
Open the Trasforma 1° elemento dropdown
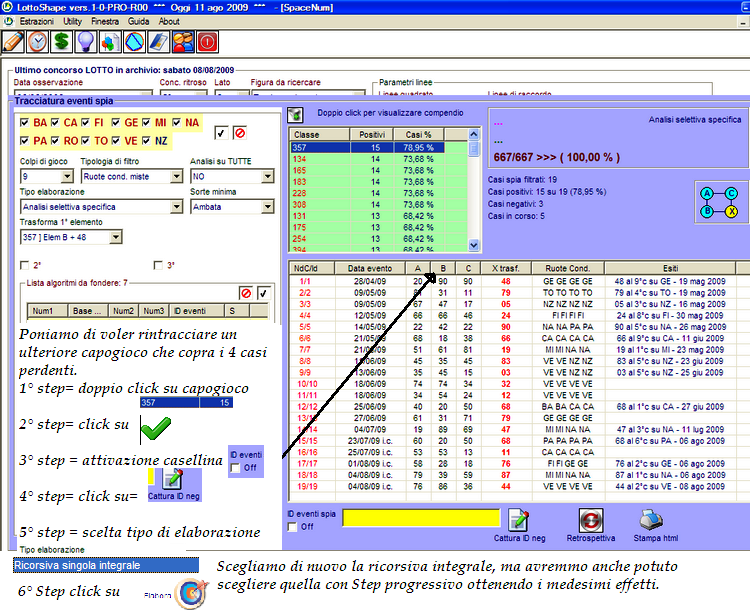(x=116, y=237)
